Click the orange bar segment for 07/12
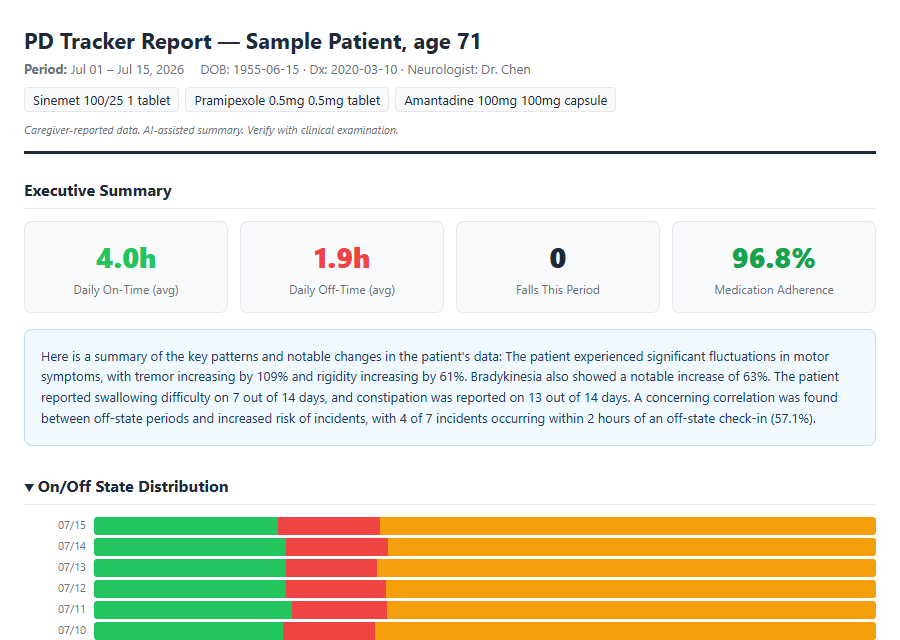The width and height of the screenshot is (900, 640). [x=631, y=589]
